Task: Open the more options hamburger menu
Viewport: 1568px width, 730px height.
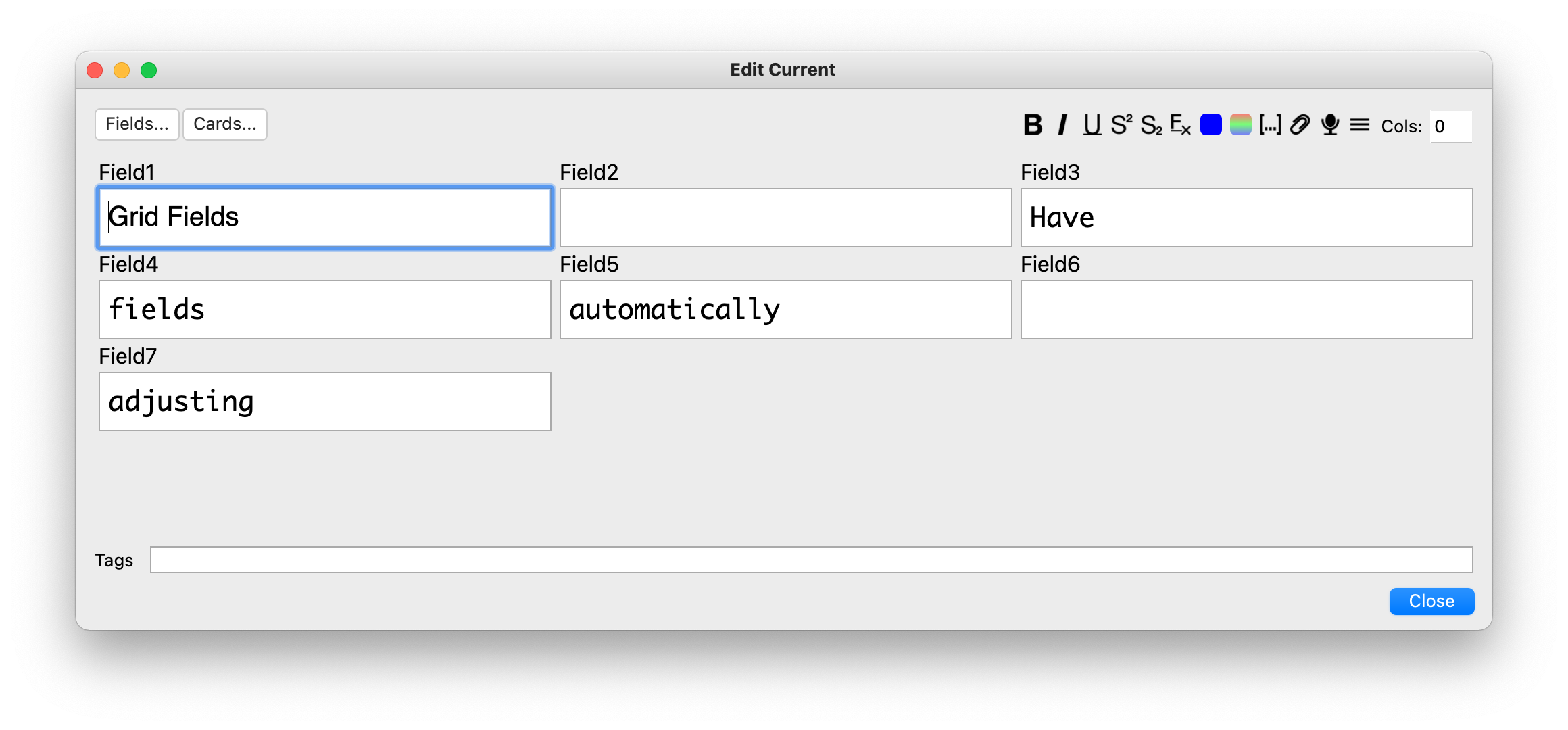Action: pyautogui.click(x=1360, y=125)
